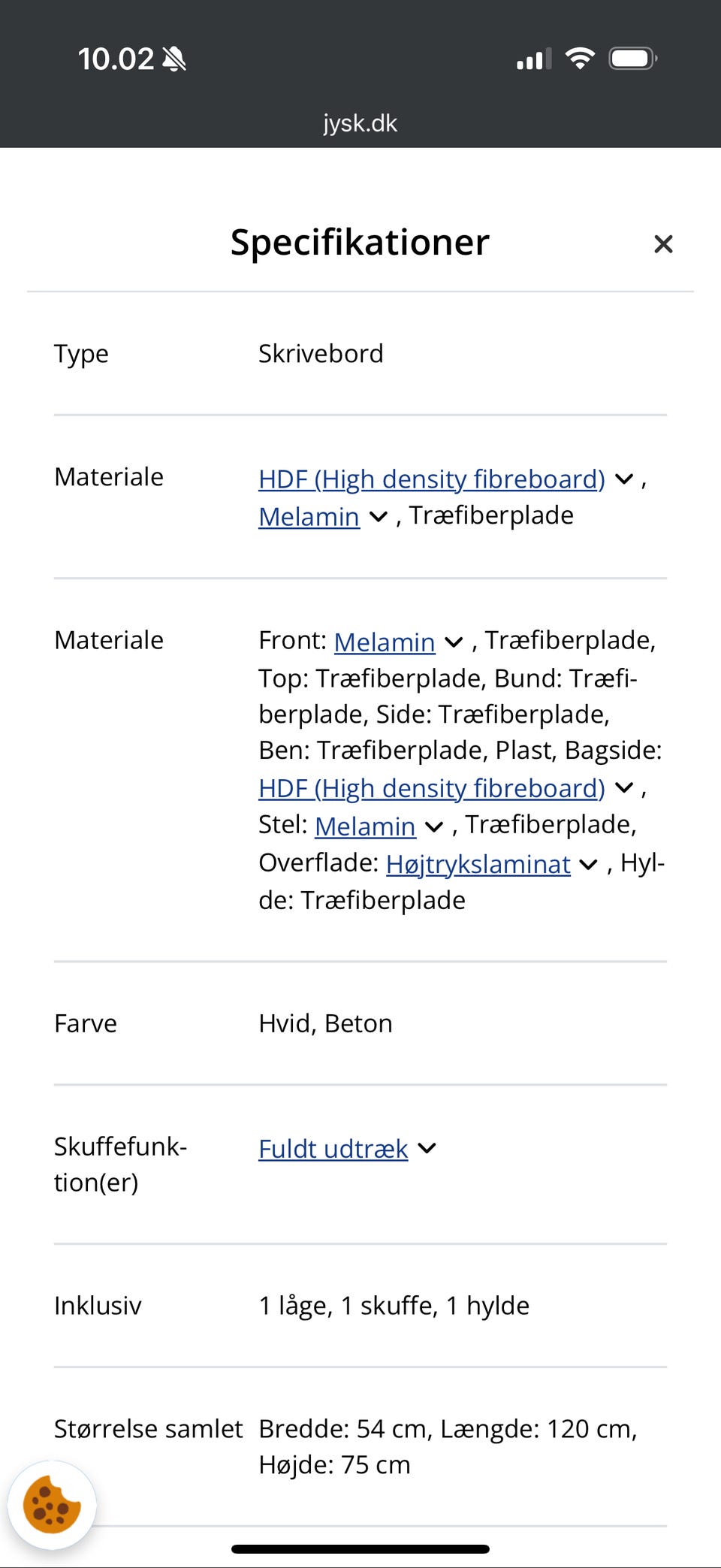Tap the battery indicator icon
Screen dimensions: 721x1568
click(632, 57)
